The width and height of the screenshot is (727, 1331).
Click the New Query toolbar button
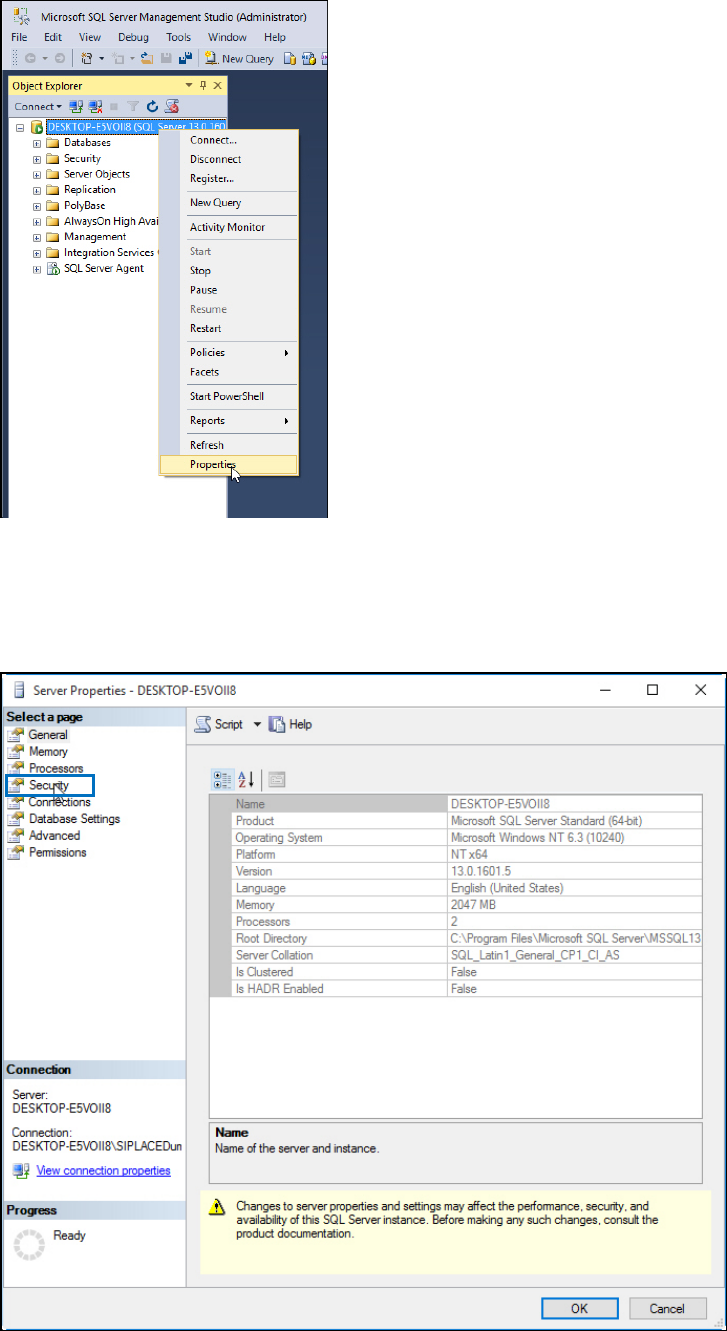pyautogui.click(x=241, y=59)
